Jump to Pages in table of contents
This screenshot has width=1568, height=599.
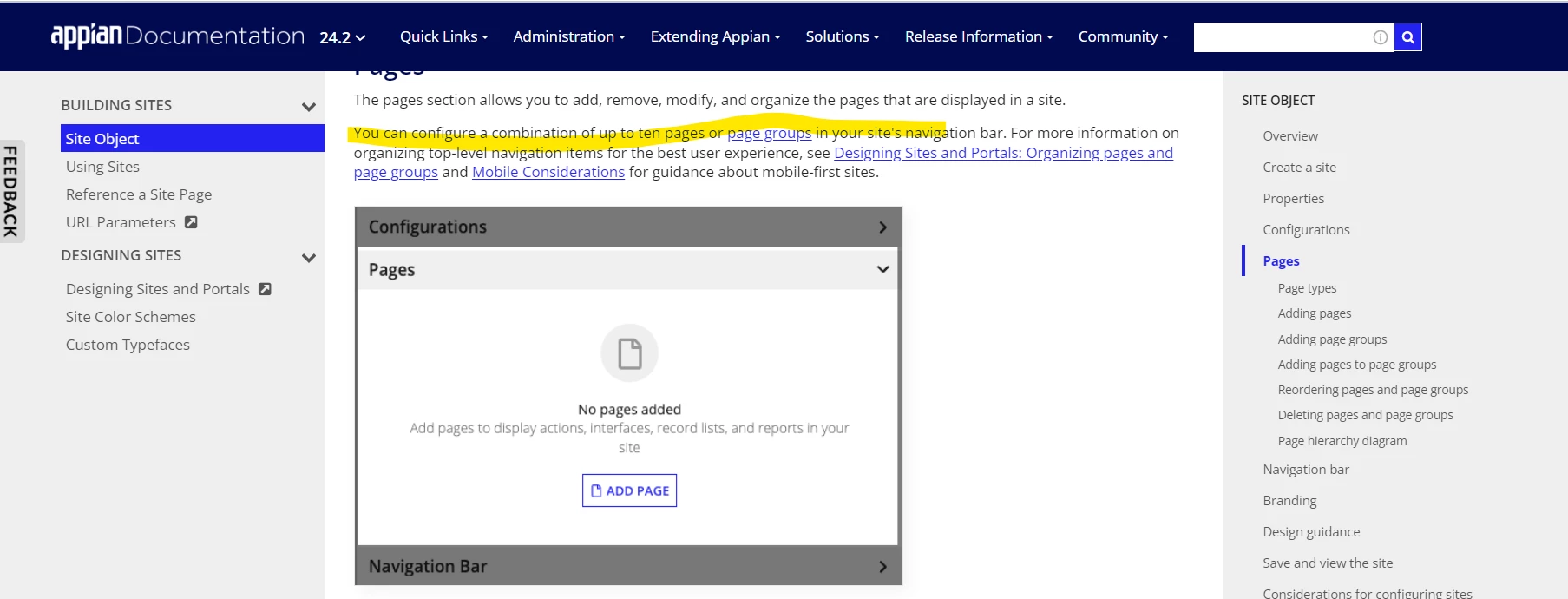(x=1281, y=261)
